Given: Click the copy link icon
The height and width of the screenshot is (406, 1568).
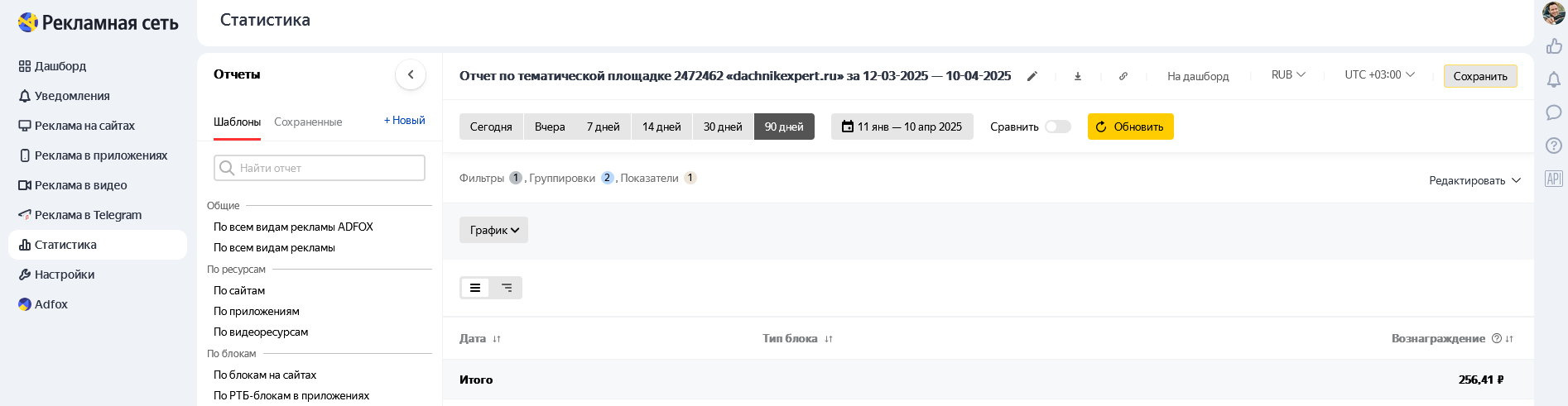Looking at the screenshot, I should pyautogui.click(x=1123, y=76).
